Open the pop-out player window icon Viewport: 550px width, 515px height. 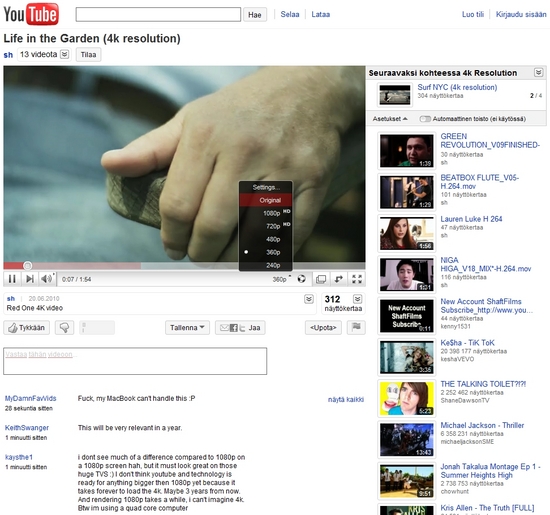(321, 279)
